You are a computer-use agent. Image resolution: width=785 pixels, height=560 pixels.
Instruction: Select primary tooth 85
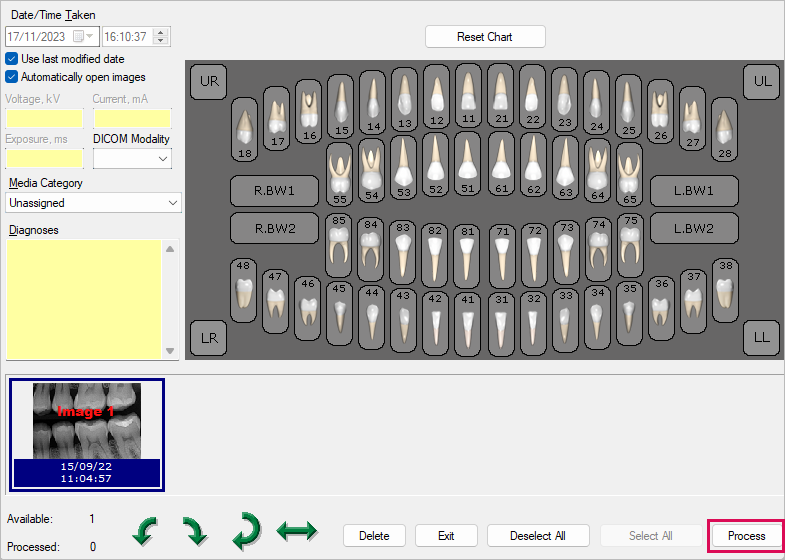338,245
